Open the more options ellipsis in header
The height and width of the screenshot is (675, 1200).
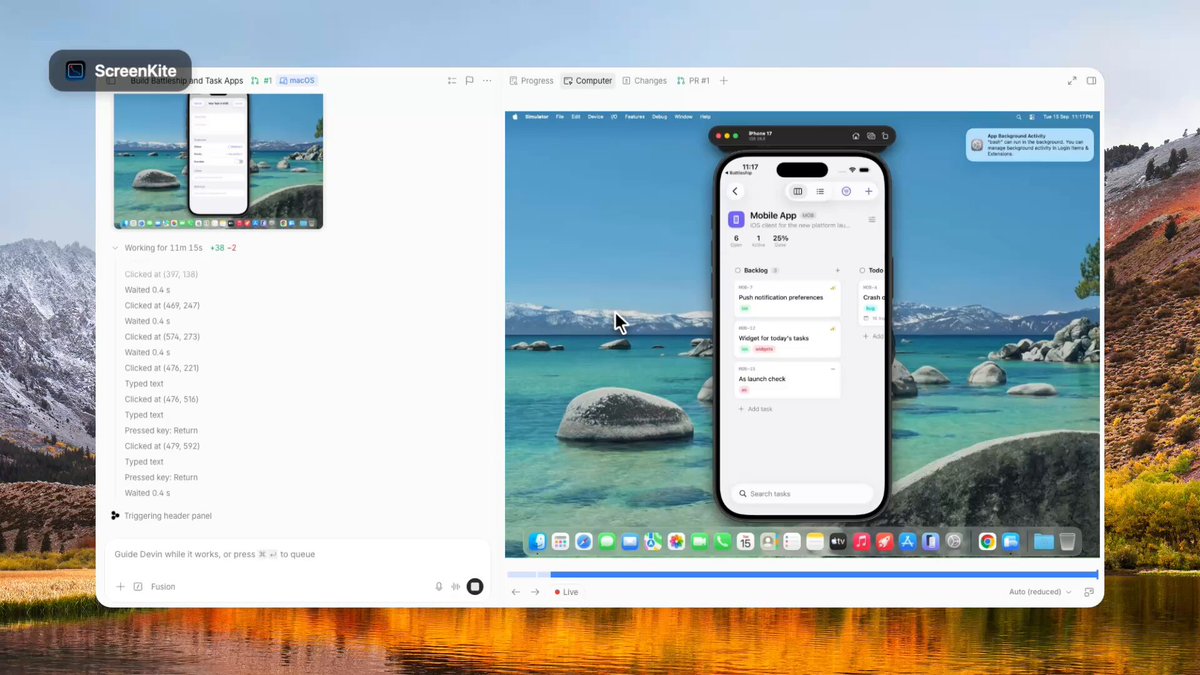[487, 81]
